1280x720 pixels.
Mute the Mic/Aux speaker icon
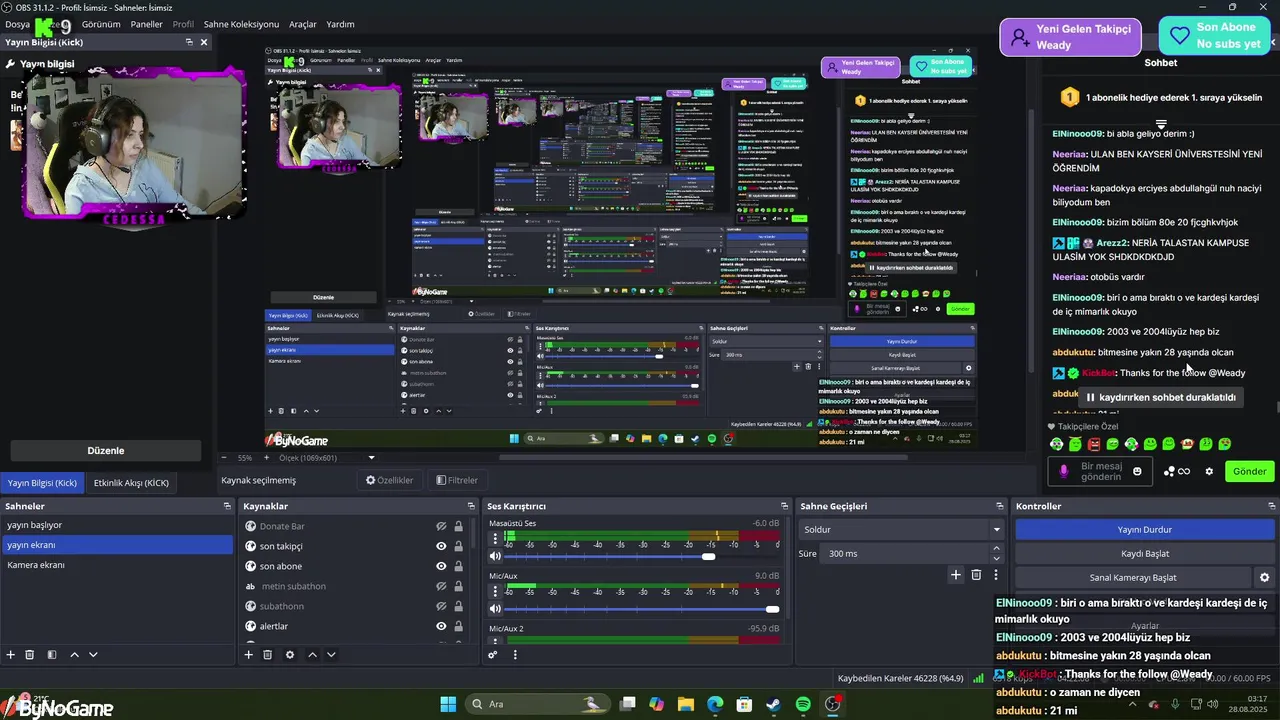pos(495,609)
